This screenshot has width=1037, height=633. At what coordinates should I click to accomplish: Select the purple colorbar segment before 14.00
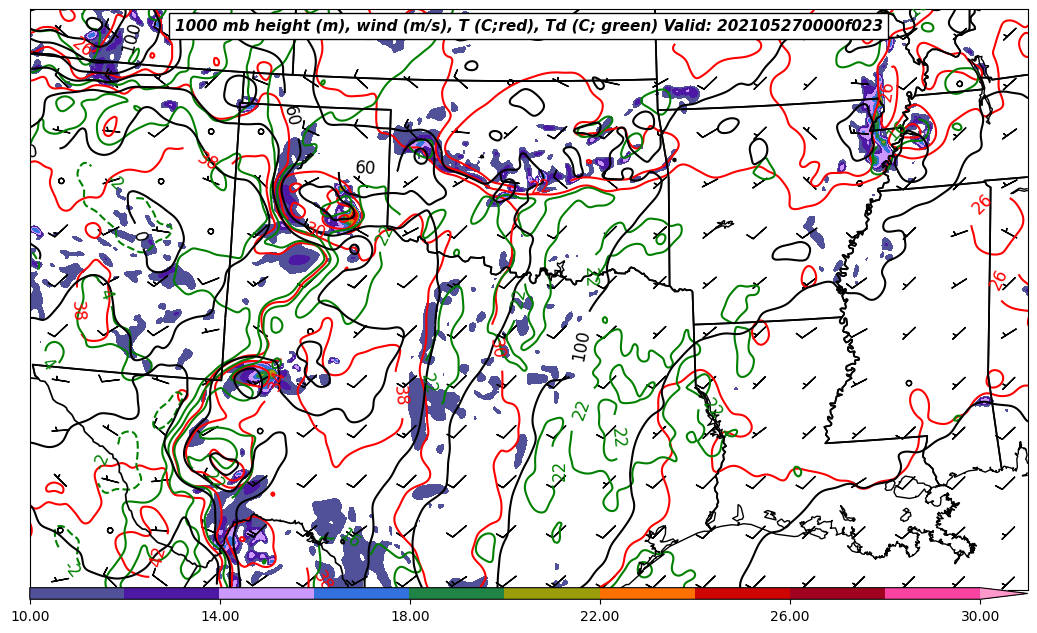tap(172, 593)
